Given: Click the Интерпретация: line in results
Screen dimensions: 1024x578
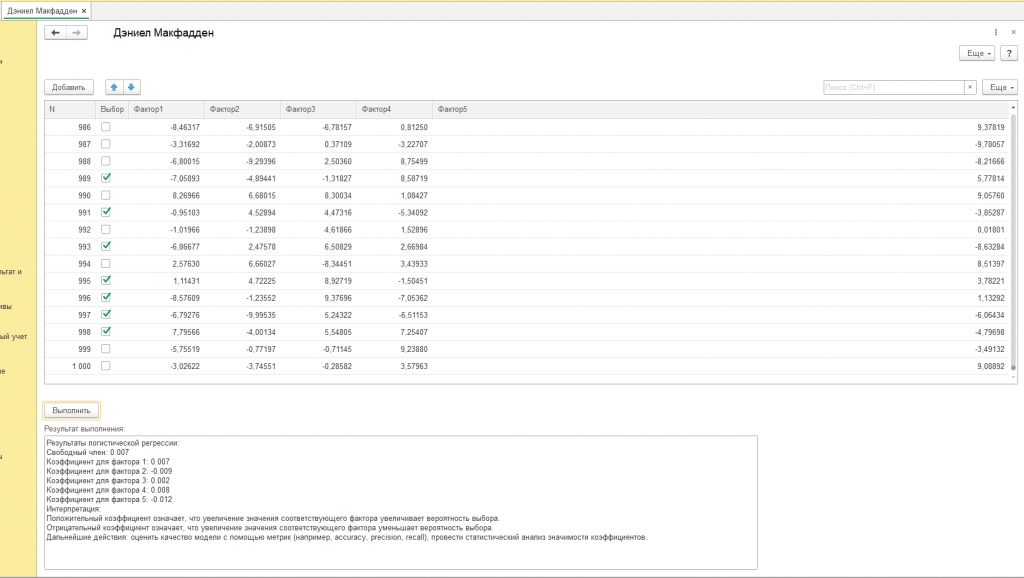Looking at the screenshot, I should (74, 509).
